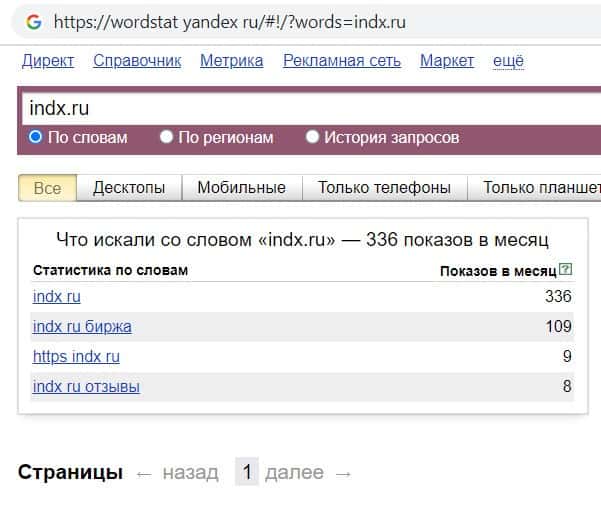Click the Google icon in address bar
The height and width of the screenshot is (519, 601).
[34, 21]
